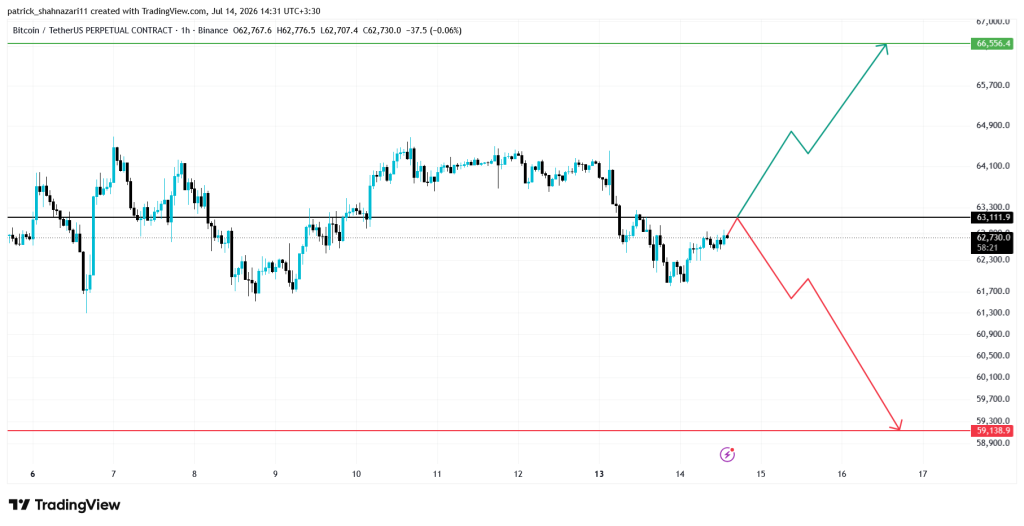Click the 62,300.0 price axis label

coord(993,259)
